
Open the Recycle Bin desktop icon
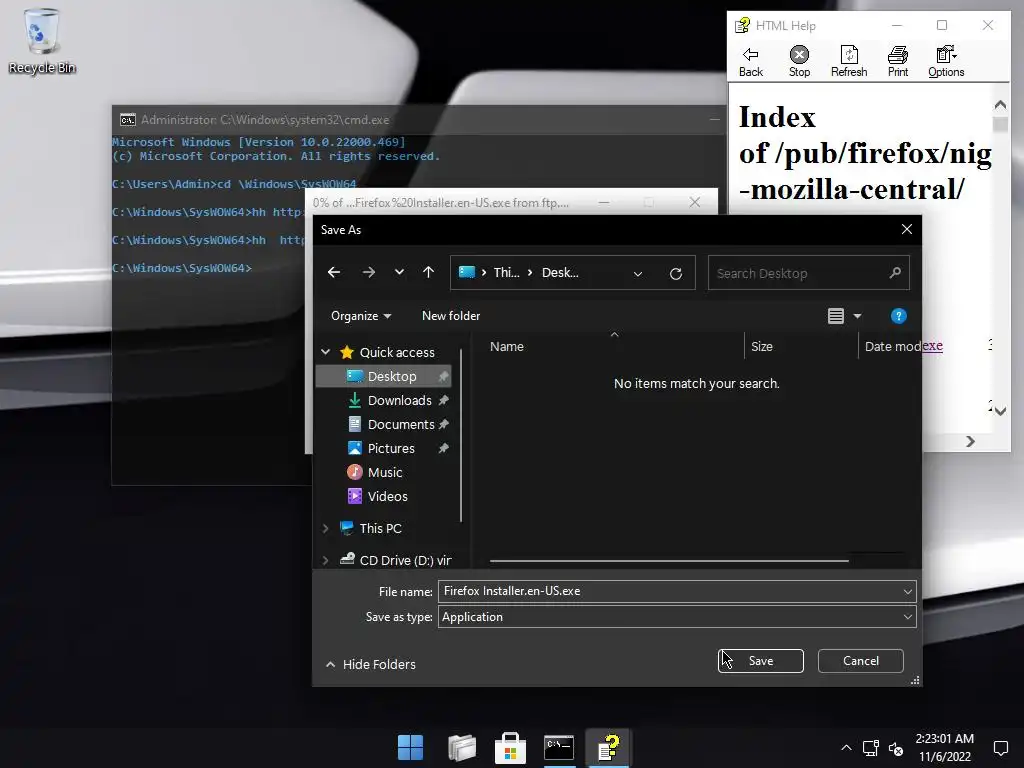tap(42, 40)
